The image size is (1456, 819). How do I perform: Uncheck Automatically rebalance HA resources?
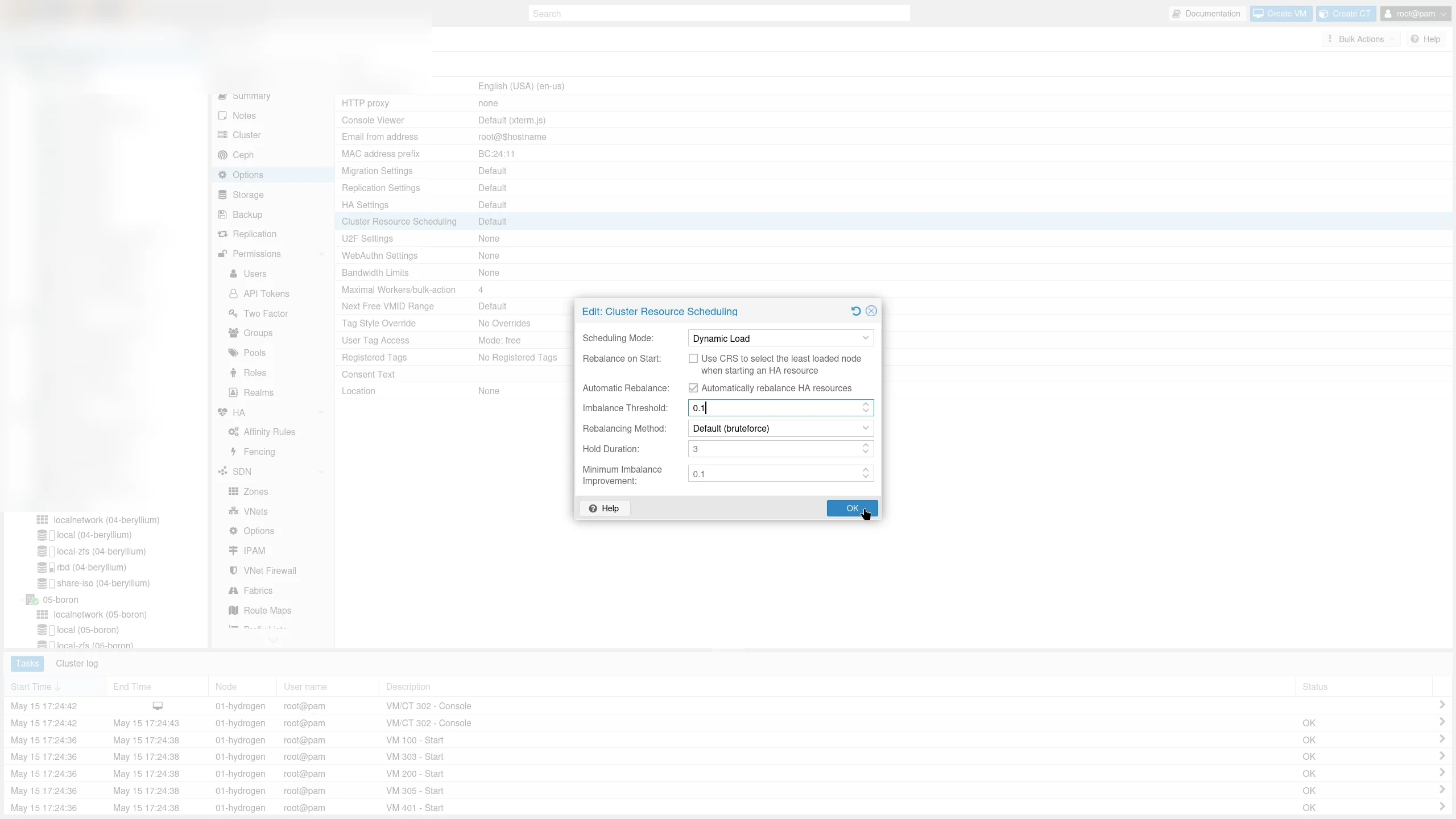[693, 388]
